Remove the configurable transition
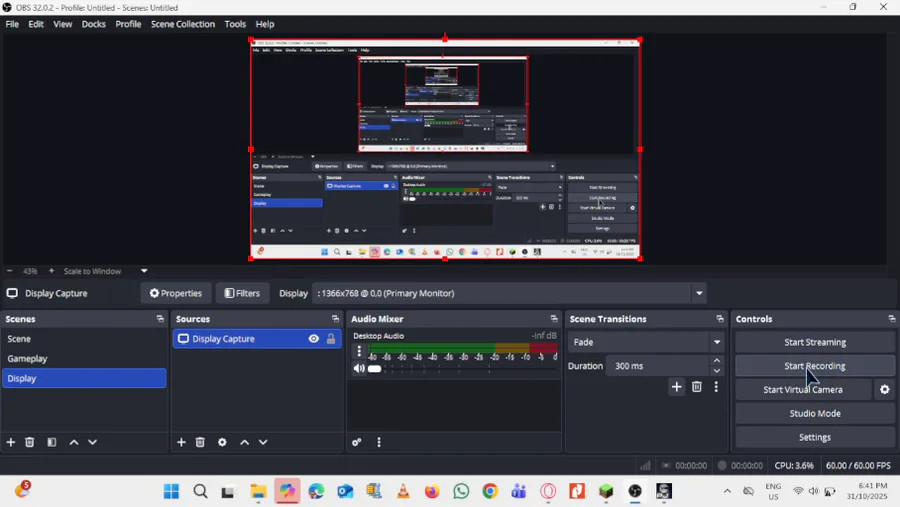 point(697,387)
